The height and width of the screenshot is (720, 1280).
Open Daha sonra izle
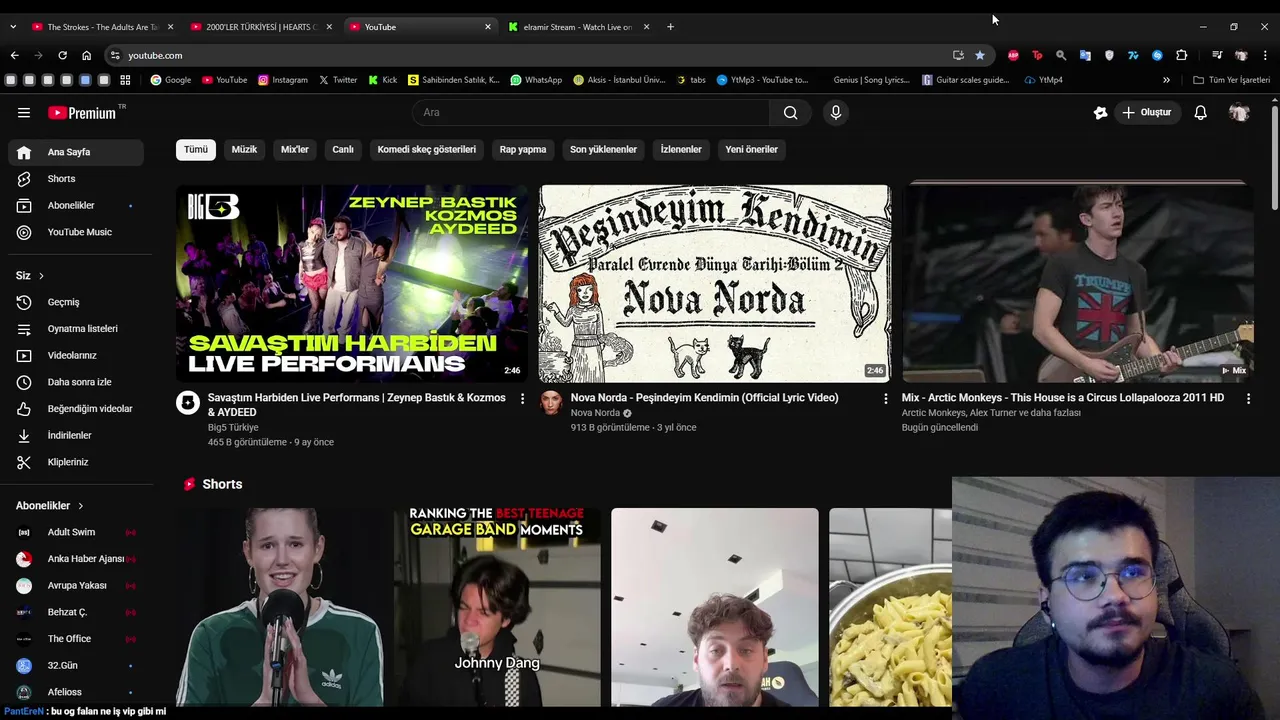point(76,382)
